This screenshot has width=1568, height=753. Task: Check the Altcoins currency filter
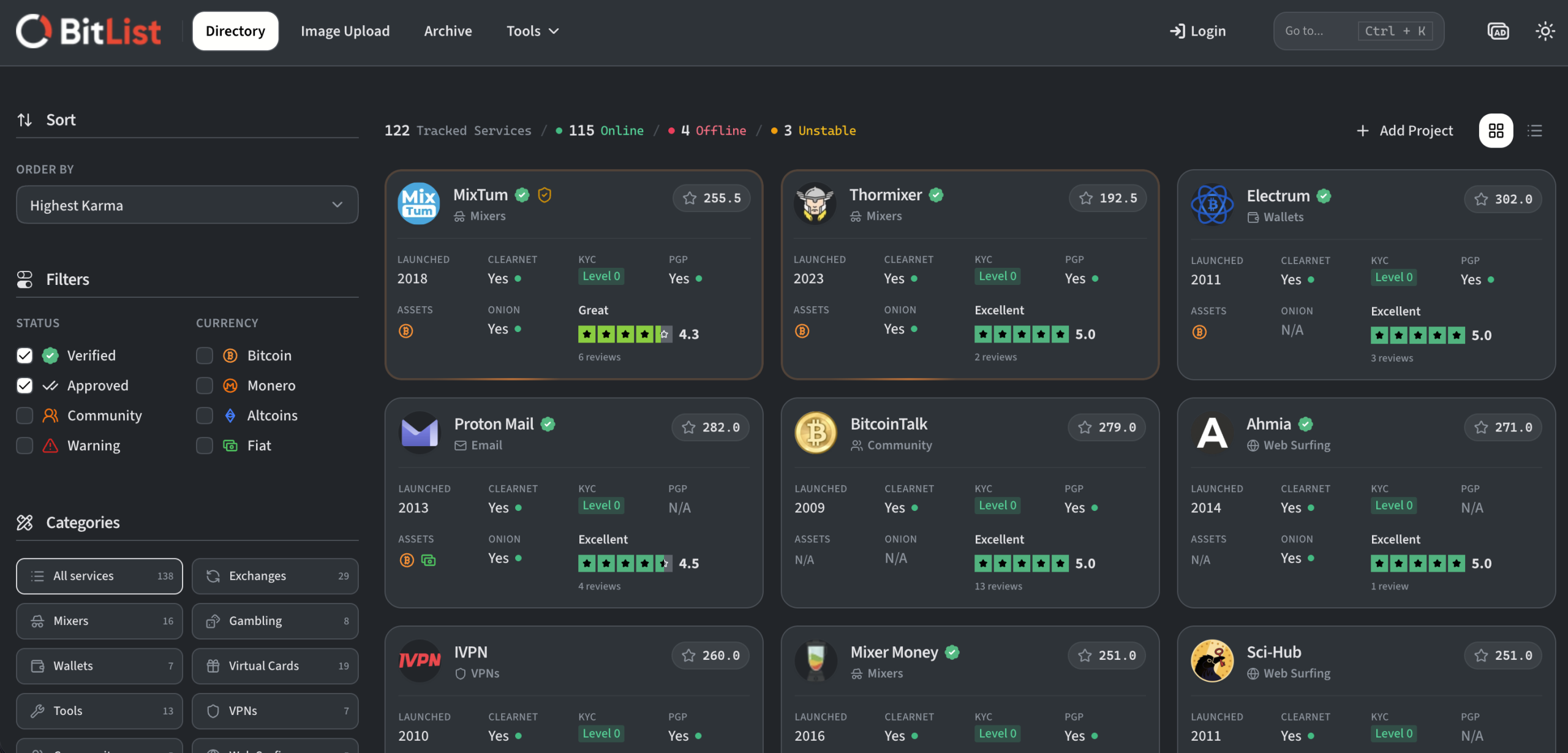click(x=205, y=415)
